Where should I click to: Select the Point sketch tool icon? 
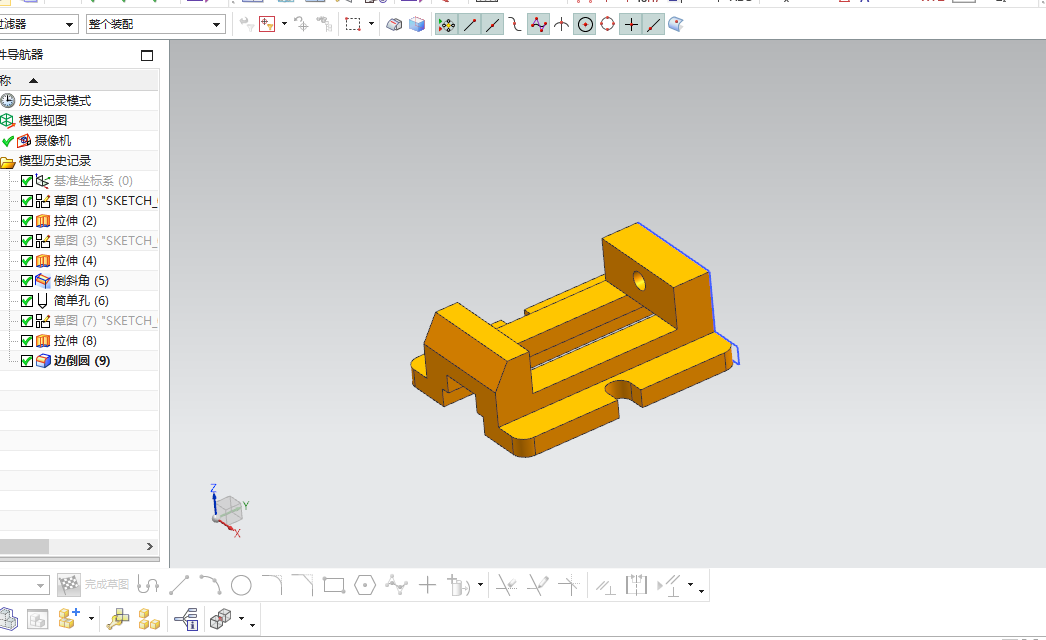tap(427, 585)
